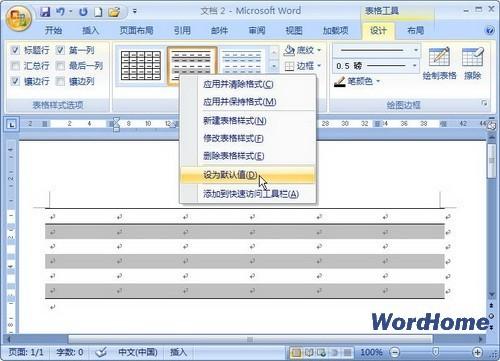Choose the plain grid table style thumbnail
This screenshot has width=500, height=361.
point(141,65)
